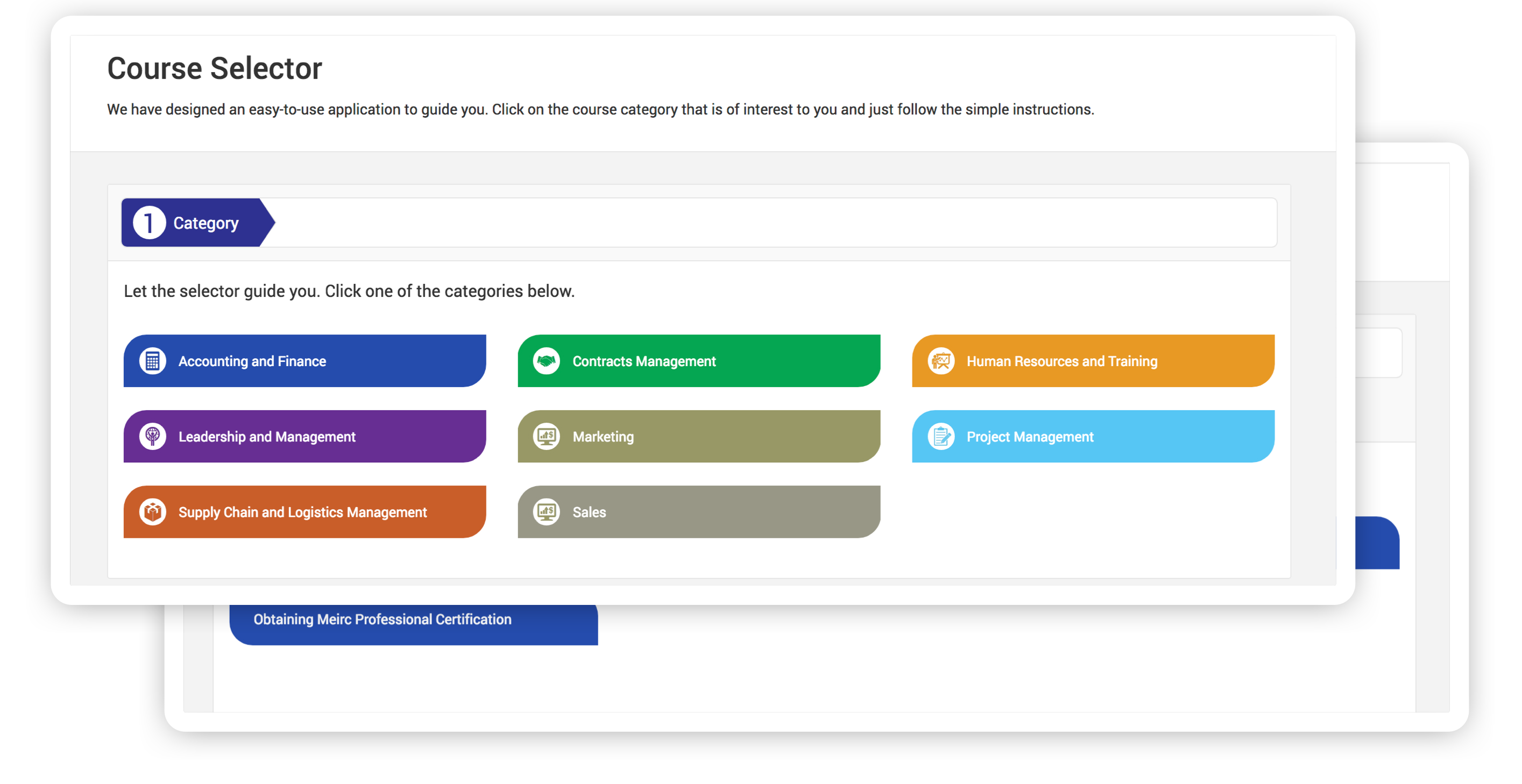Click the clipboard icon on Project Management
The image size is (1522, 784).
point(941,436)
